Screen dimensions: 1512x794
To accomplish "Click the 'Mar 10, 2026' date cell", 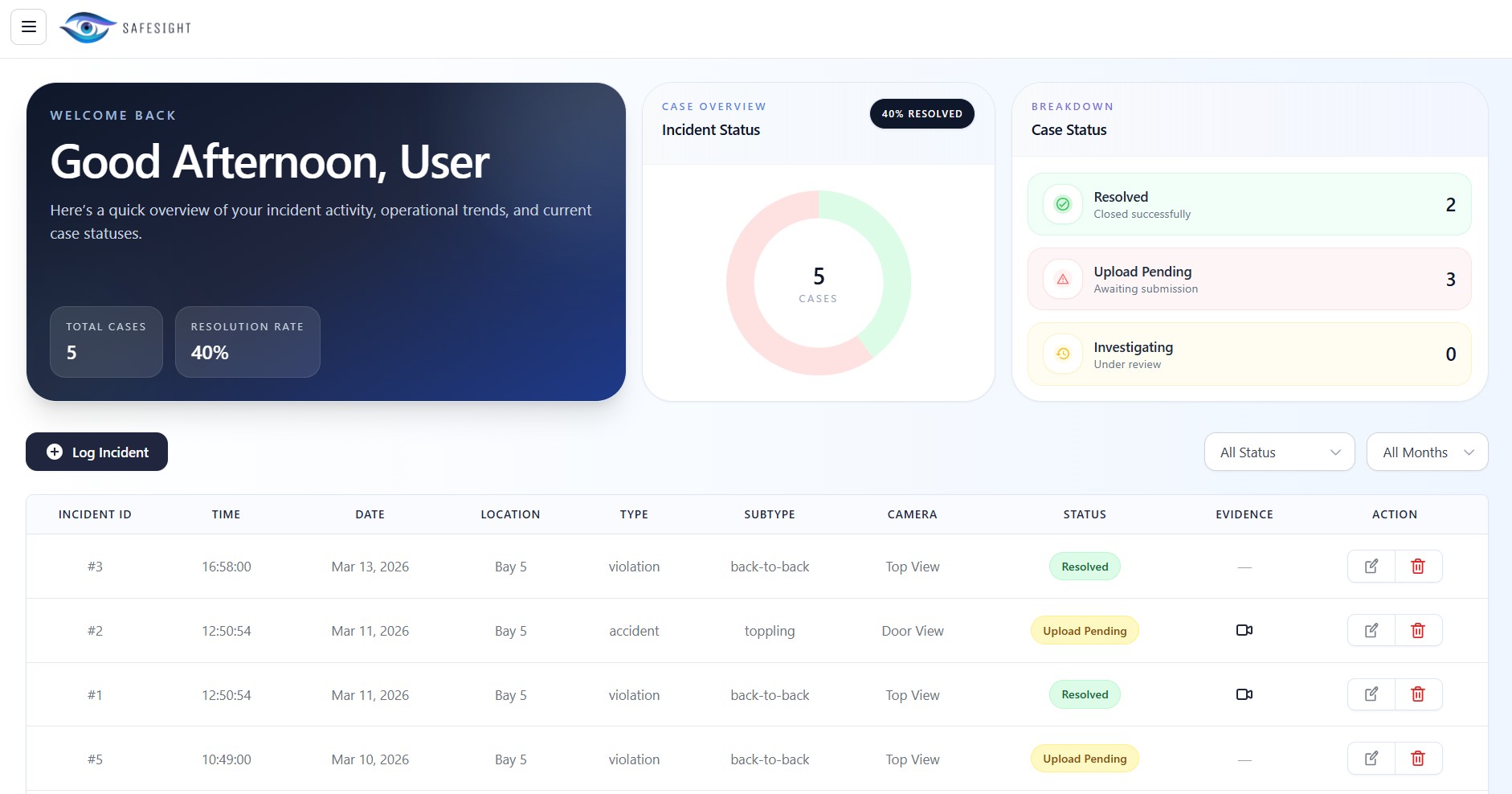I will point(370,759).
